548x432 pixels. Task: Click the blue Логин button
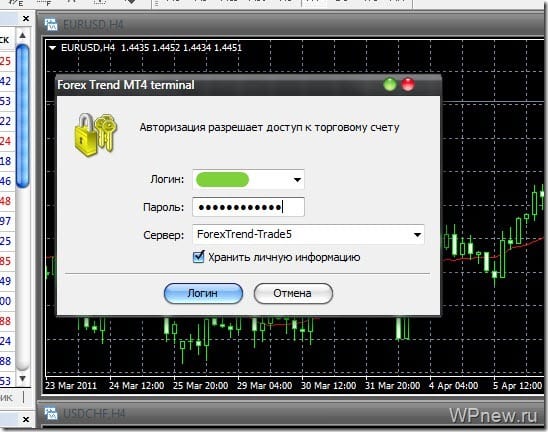pyautogui.click(x=203, y=293)
